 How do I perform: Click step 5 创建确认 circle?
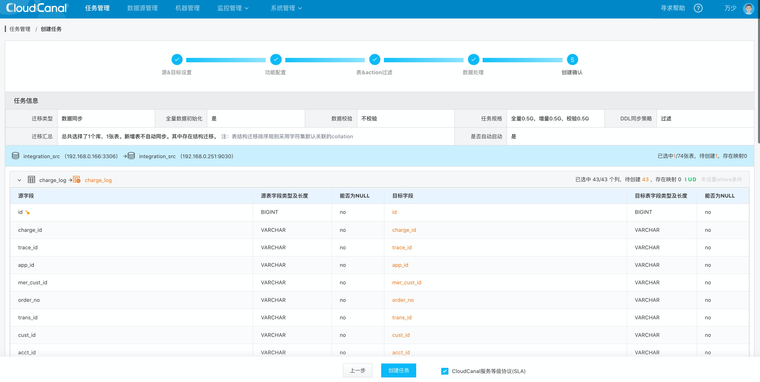point(572,60)
